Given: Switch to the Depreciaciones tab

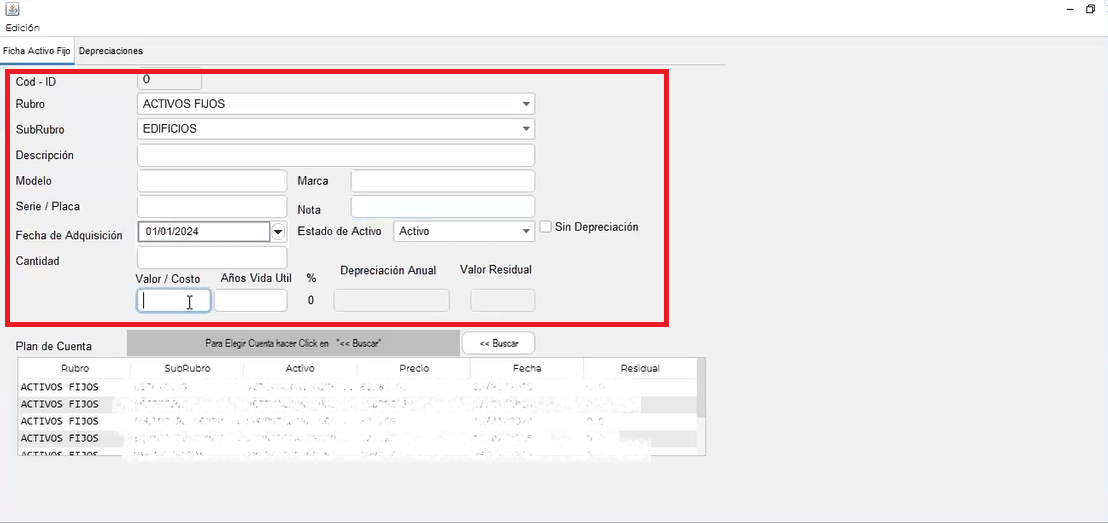Looking at the screenshot, I should click(111, 52).
